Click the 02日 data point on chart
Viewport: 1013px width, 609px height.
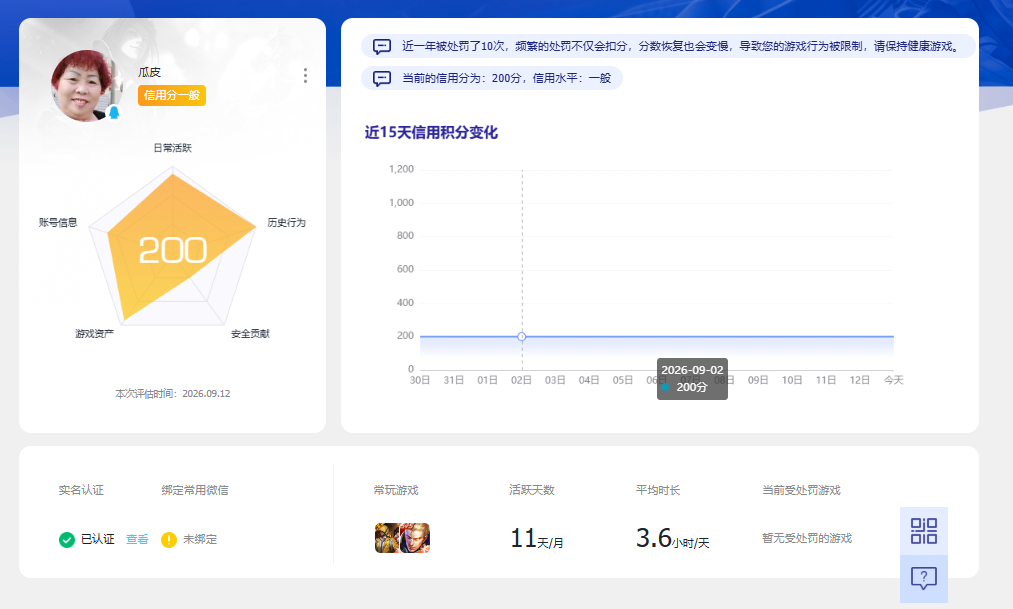coord(522,336)
